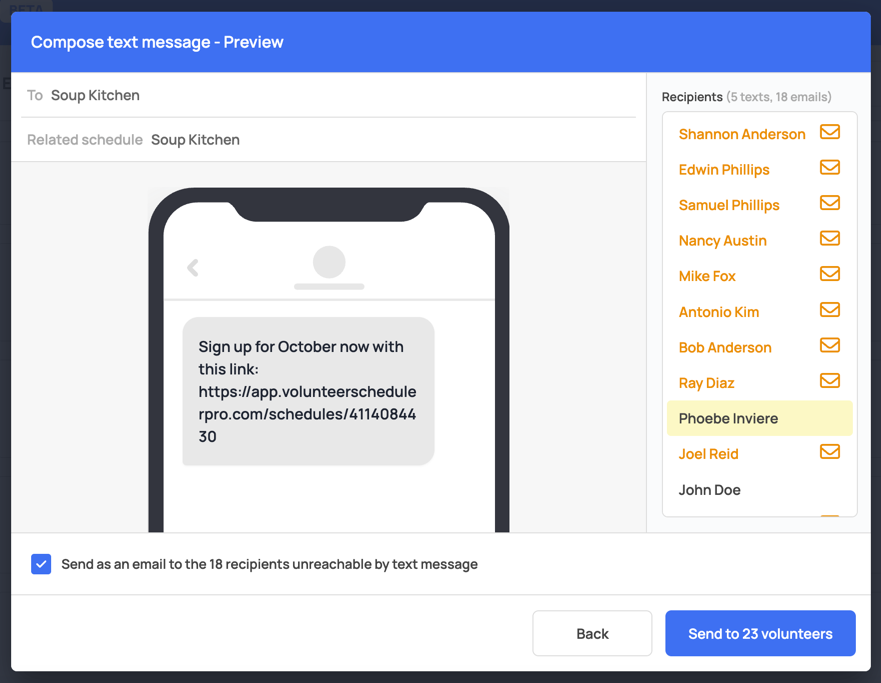Image resolution: width=881 pixels, height=683 pixels.
Task: Select recipient John Doe
Action: point(709,490)
